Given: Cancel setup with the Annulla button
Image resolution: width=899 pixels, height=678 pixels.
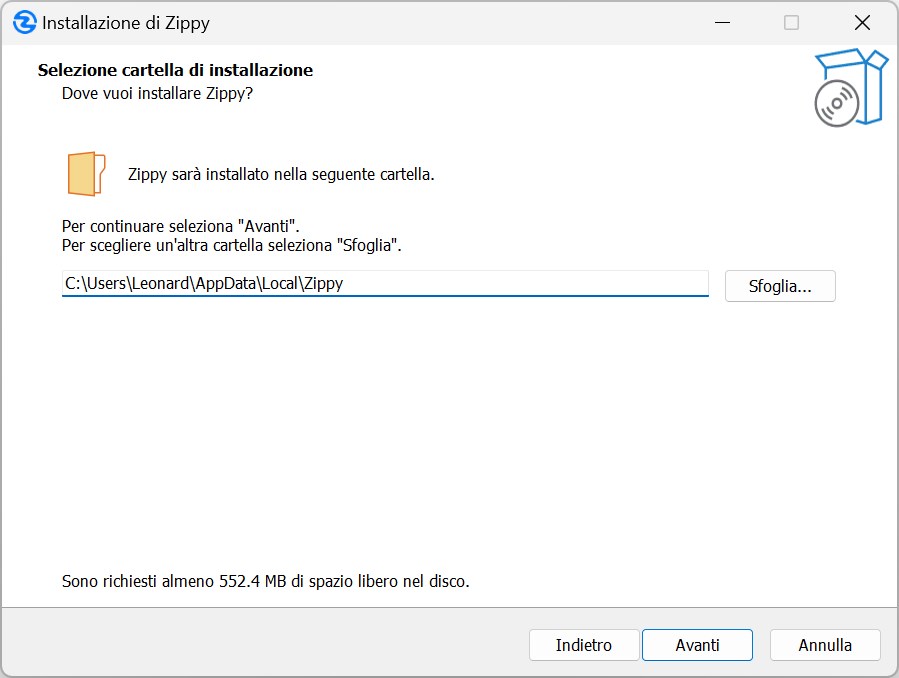Looking at the screenshot, I should click(x=825, y=645).
